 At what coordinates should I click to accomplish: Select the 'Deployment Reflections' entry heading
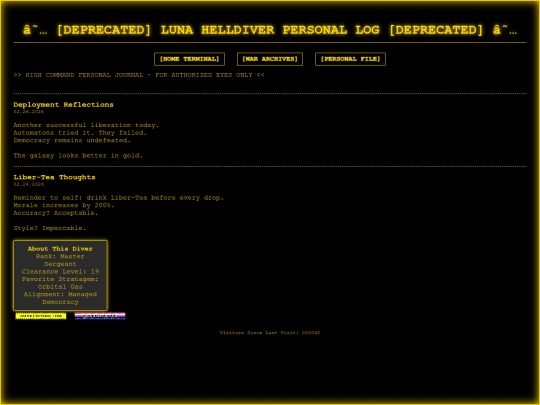pyautogui.click(x=63, y=104)
